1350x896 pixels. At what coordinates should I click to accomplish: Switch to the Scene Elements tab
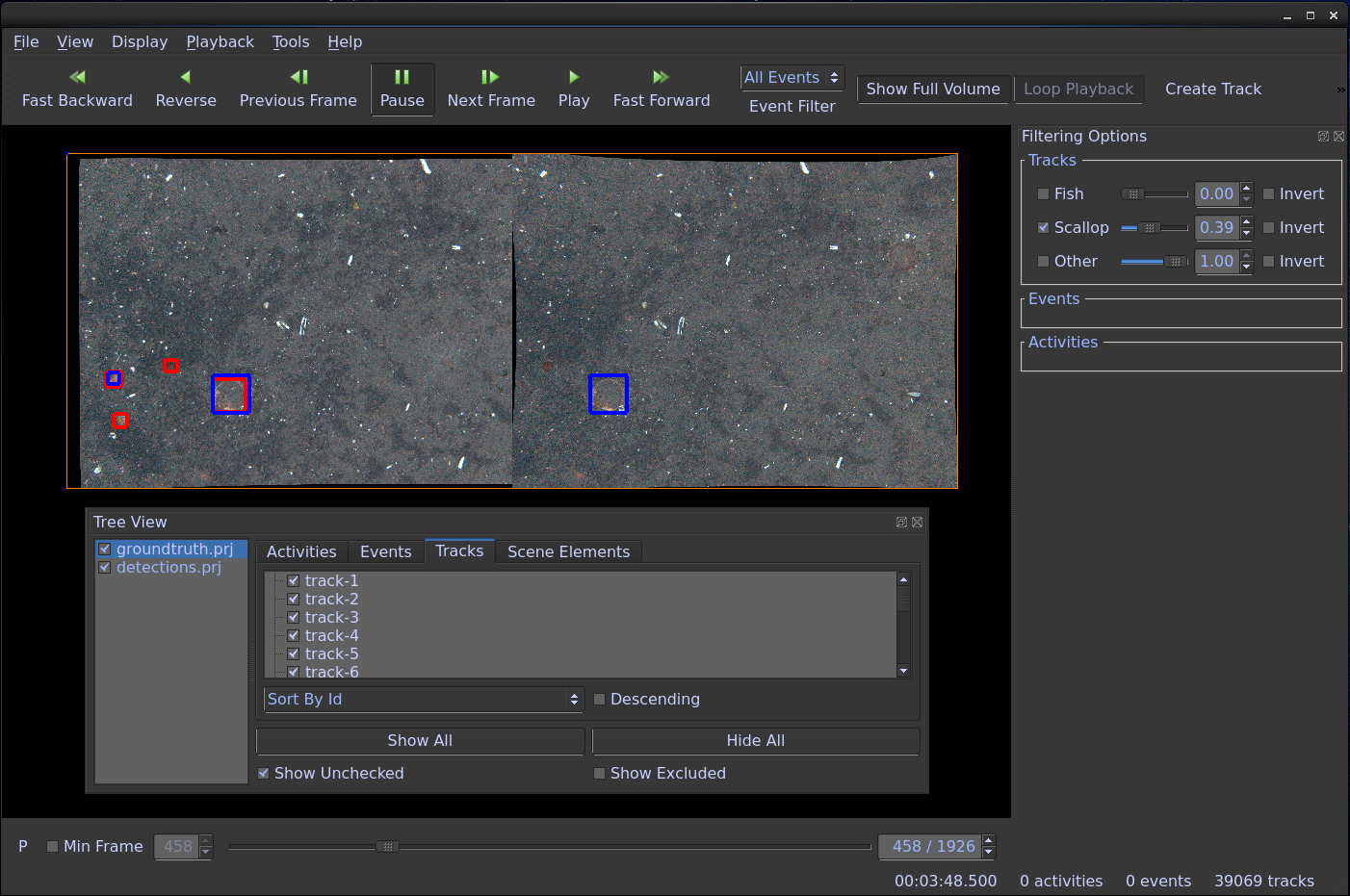(568, 550)
